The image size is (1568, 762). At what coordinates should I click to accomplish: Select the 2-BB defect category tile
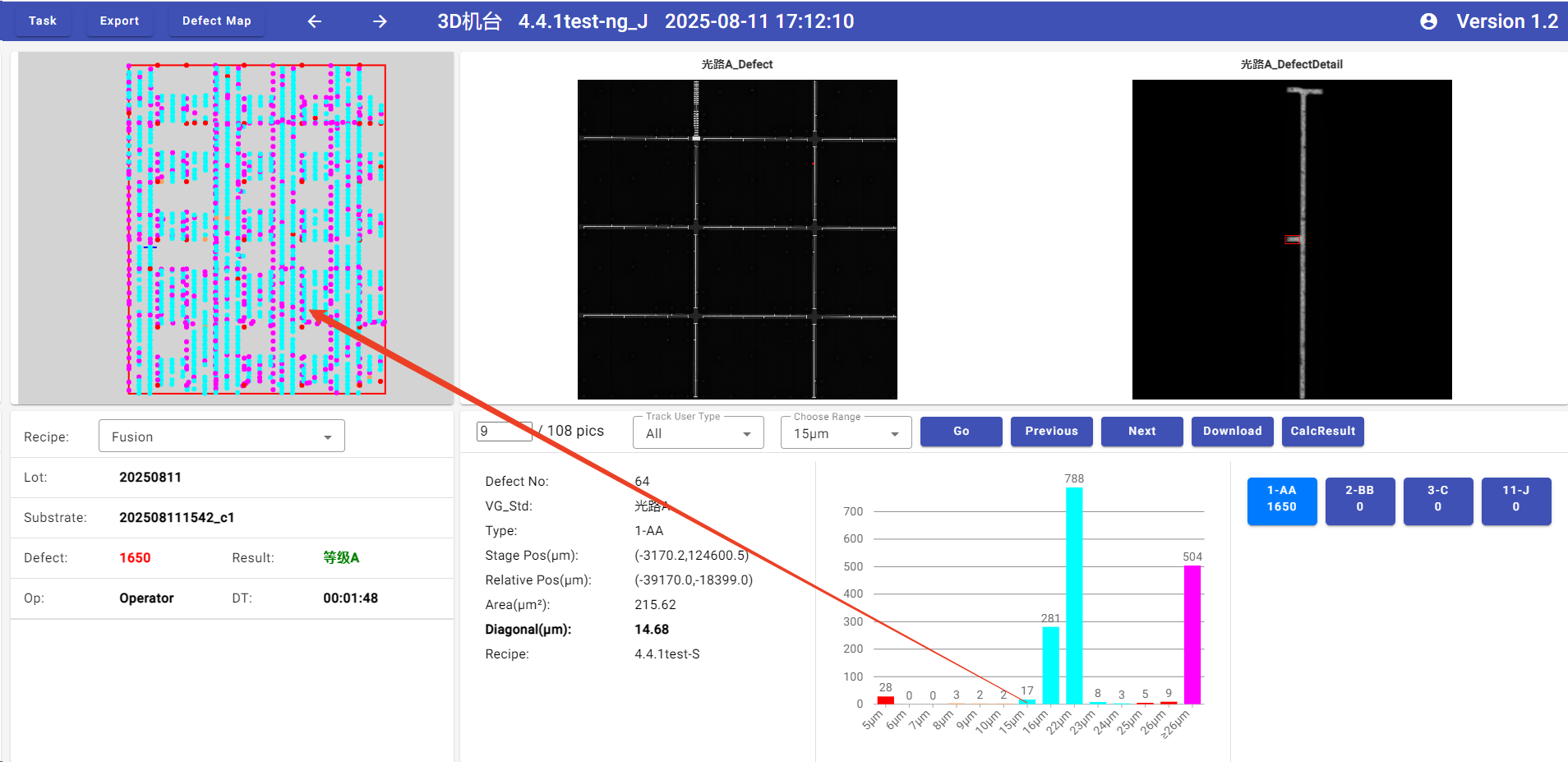1359,501
